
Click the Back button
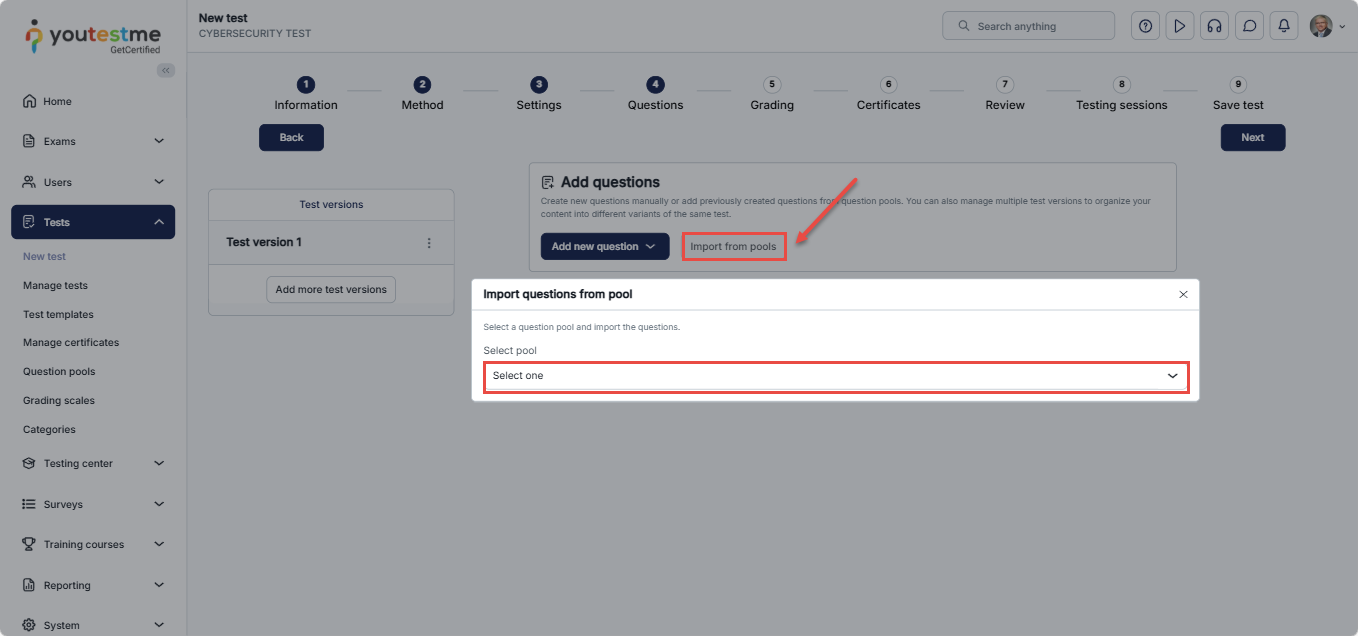pos(291,138)
